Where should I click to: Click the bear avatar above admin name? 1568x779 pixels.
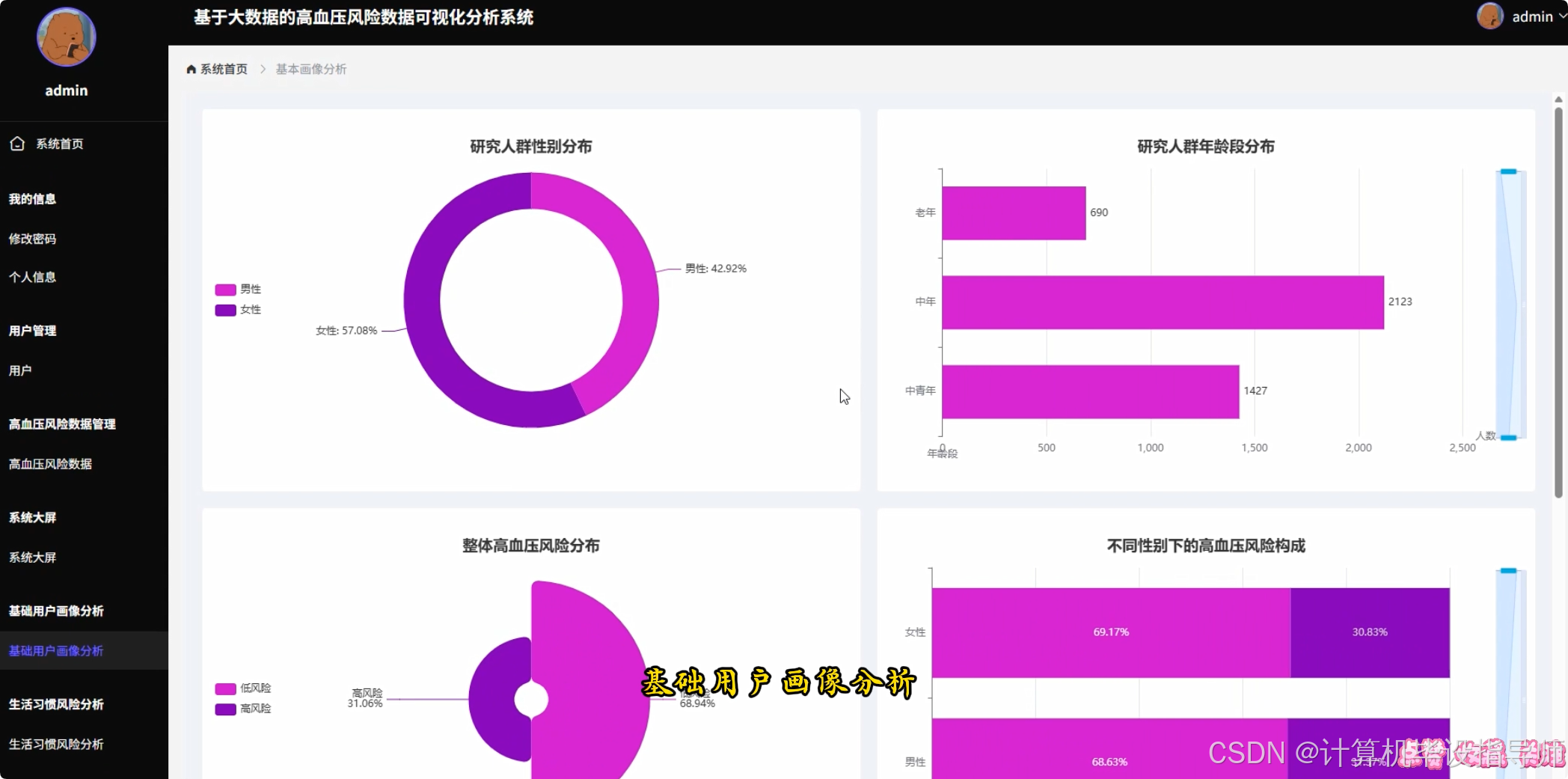(x=66, y=36)
